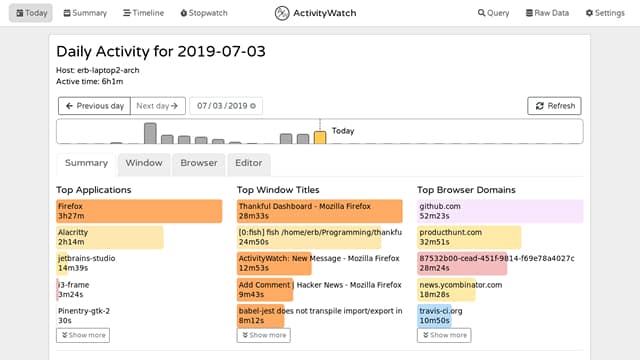Show more Top Browser Domains
This screenshot has width=640, height=360.
coord(444,335)
